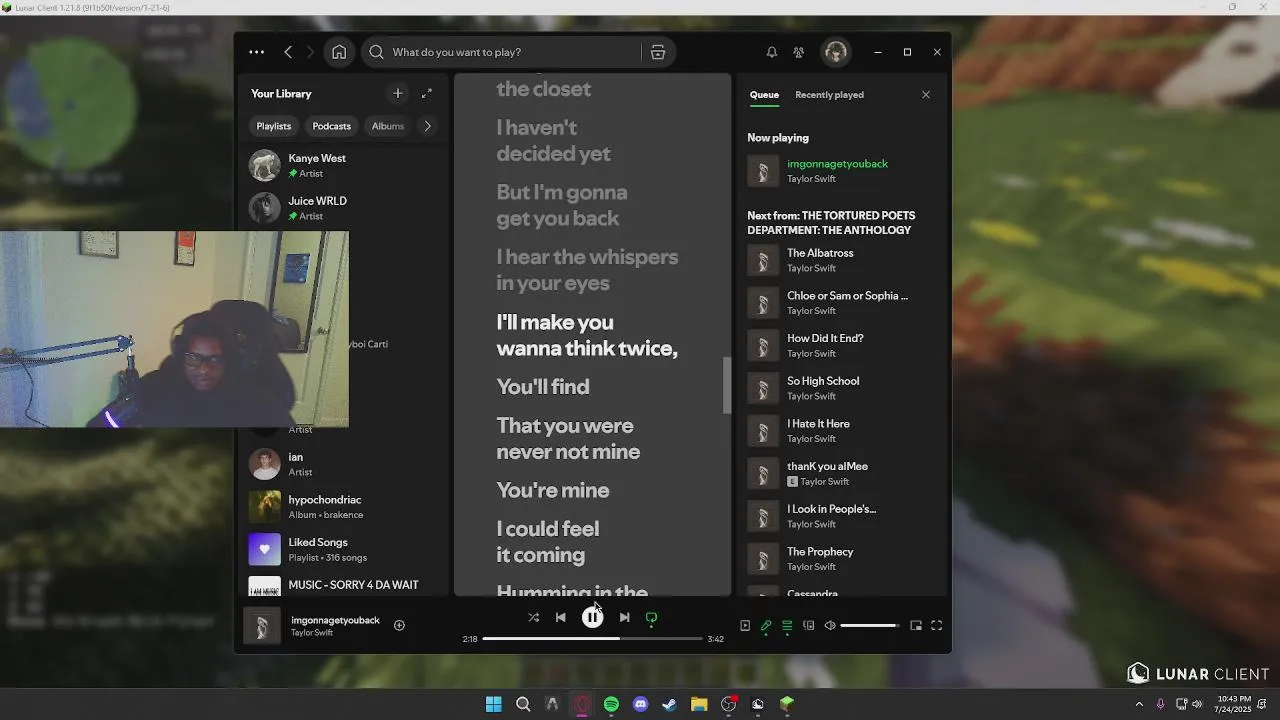Open the Spotify three-dot menu
This screenshot has width=1280, height=720.
[257, 52]
